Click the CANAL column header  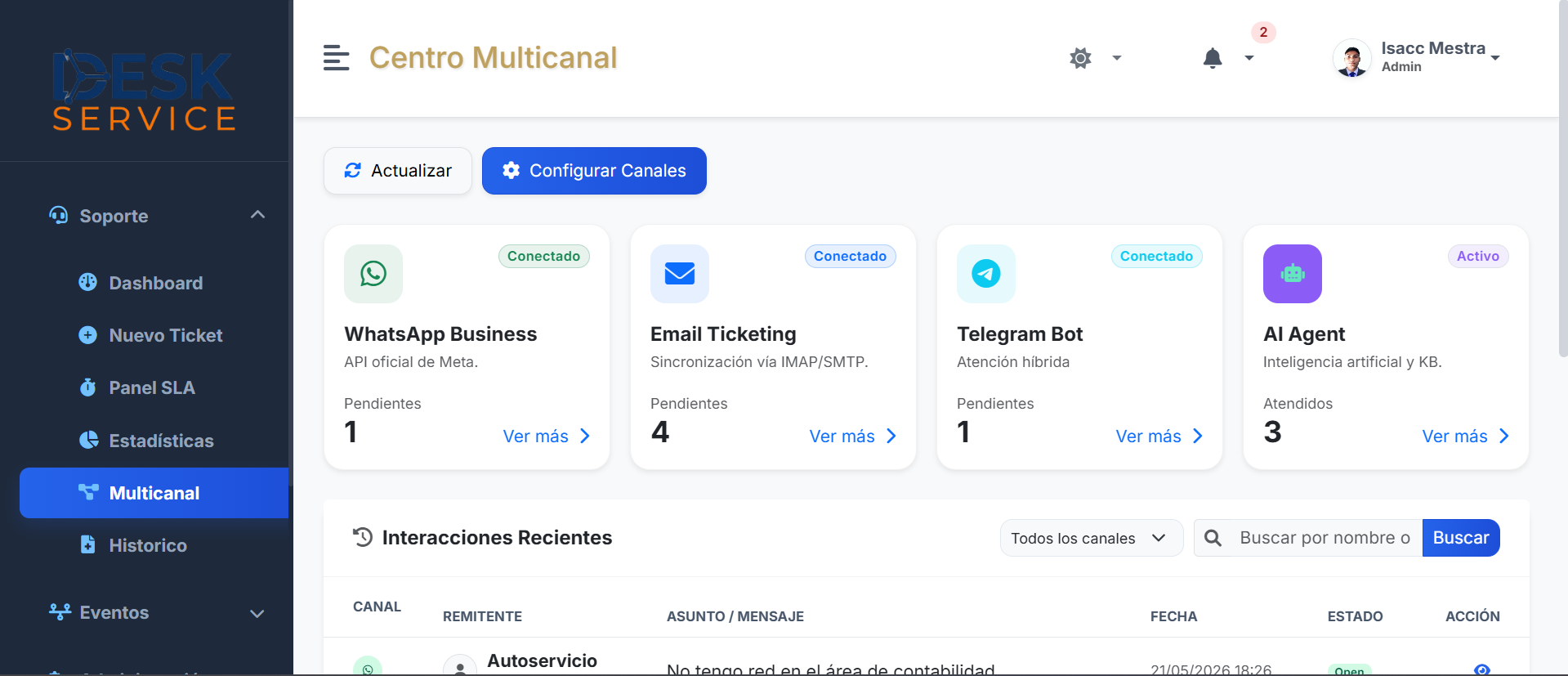(x=377, y=607)
